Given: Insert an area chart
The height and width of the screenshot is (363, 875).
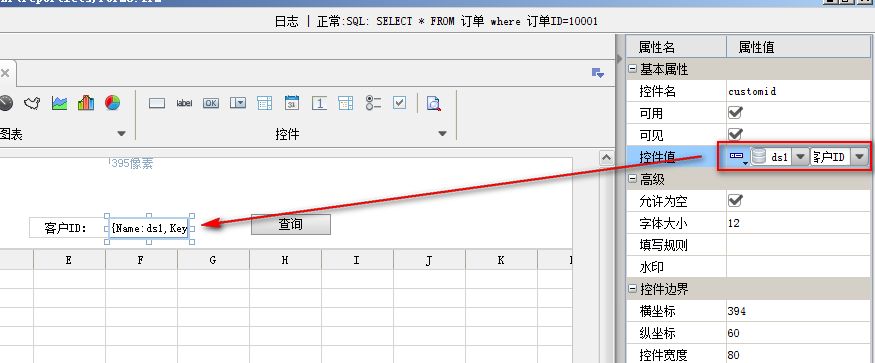Looking at the screenshot, I should (59, 103).
